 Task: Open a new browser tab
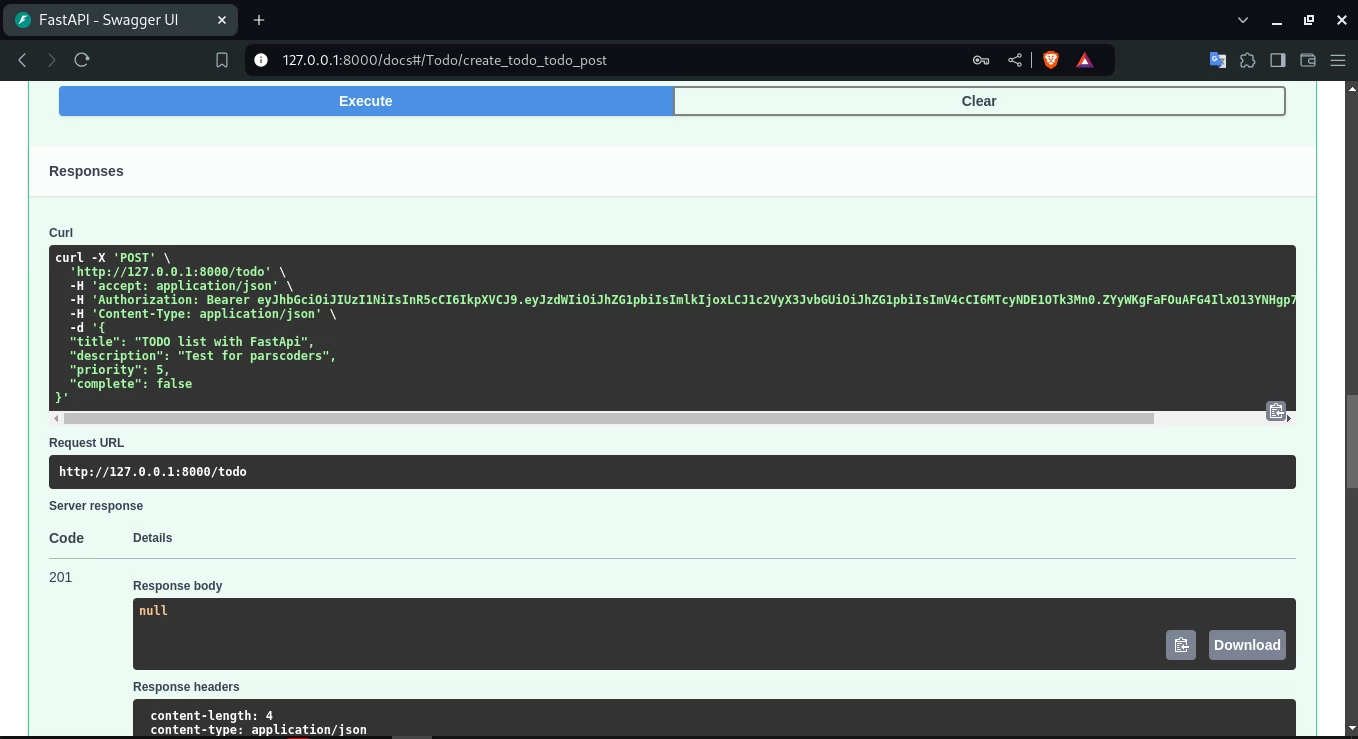coord(259,20)
